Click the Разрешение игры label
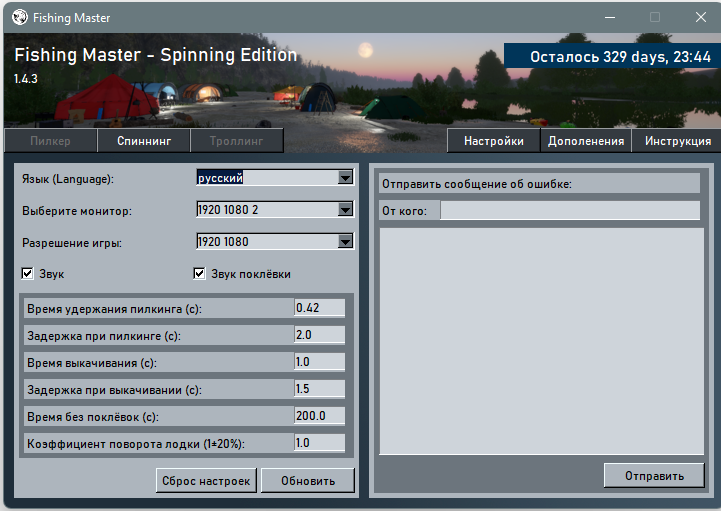This screenshot has height=511, width=721. [x=72, y=243]
